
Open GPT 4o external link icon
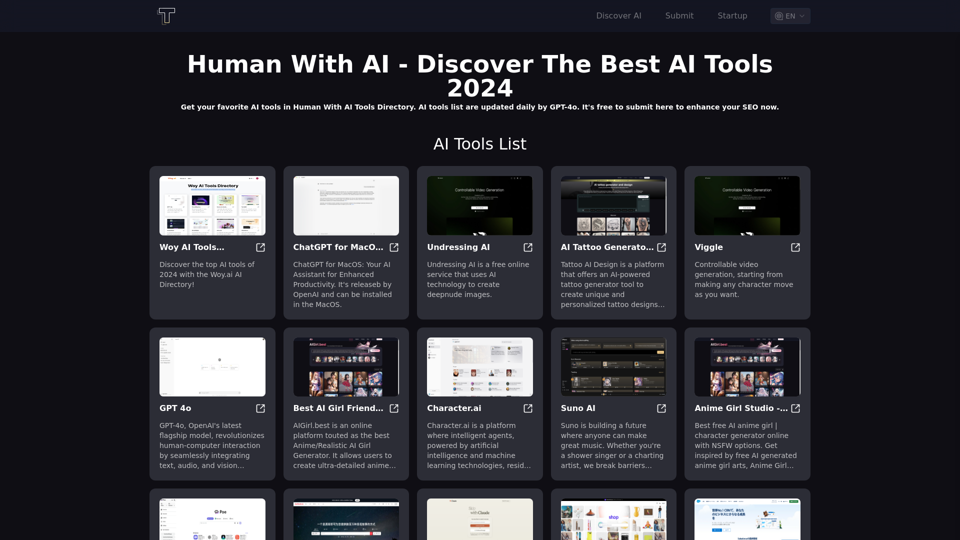(260, 408)
